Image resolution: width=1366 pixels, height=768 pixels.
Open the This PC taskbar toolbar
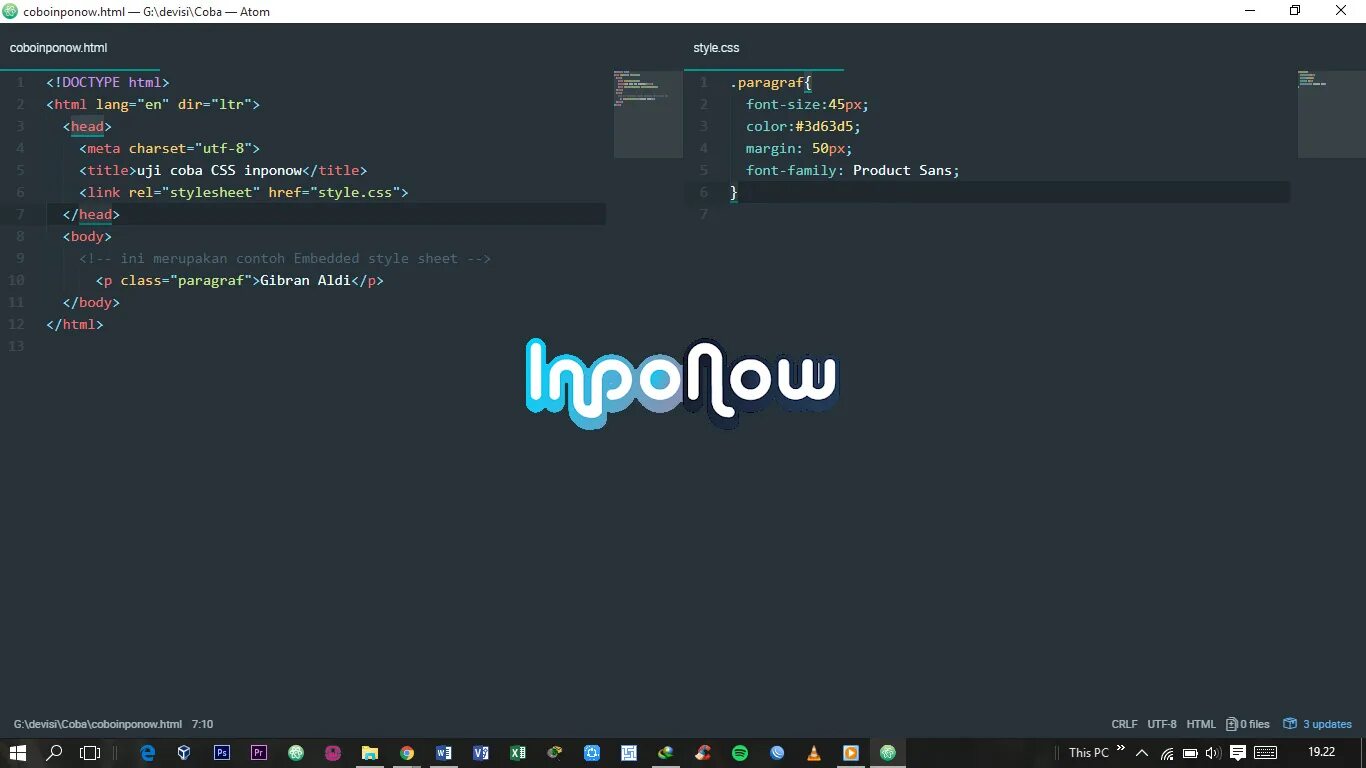(x=1088, y=752)
